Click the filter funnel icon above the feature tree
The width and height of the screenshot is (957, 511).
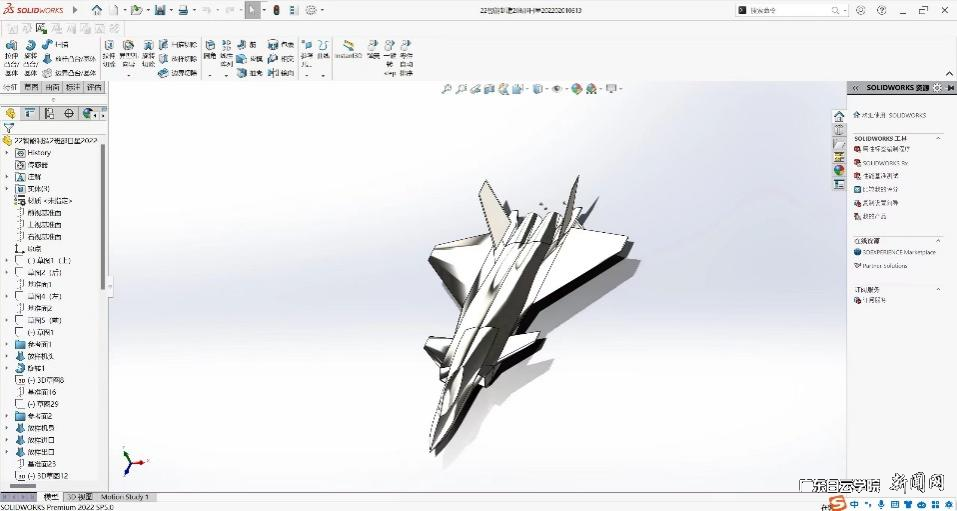tap(9, 128)
